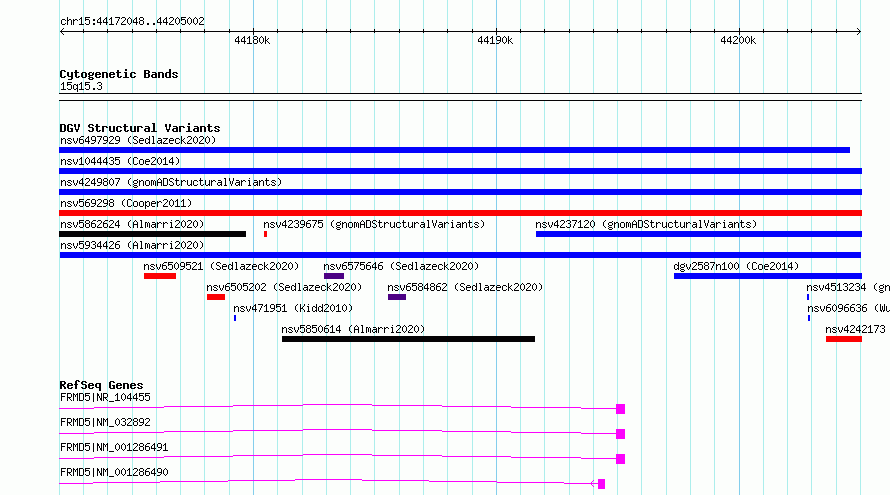This screenshot has height=495, width=890.
Task: Select the purple bar for nsv6575646
Action: (334, 276)
